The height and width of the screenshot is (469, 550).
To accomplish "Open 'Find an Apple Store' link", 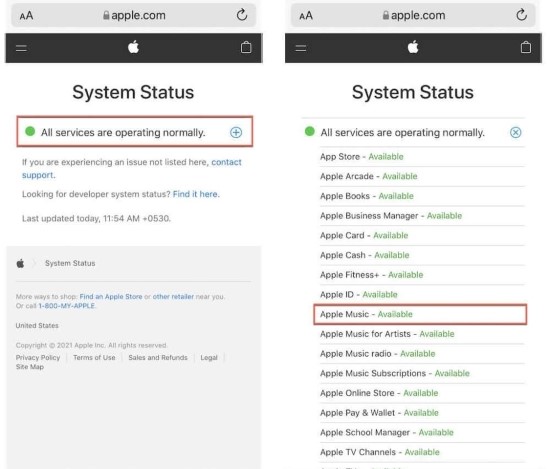I will 111,296.
